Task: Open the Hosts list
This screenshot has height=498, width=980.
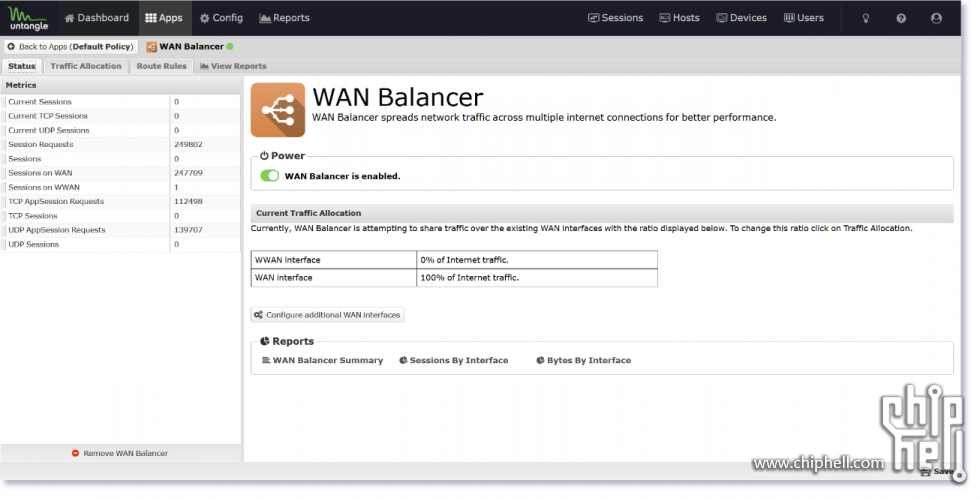Action: click(679, 18)
